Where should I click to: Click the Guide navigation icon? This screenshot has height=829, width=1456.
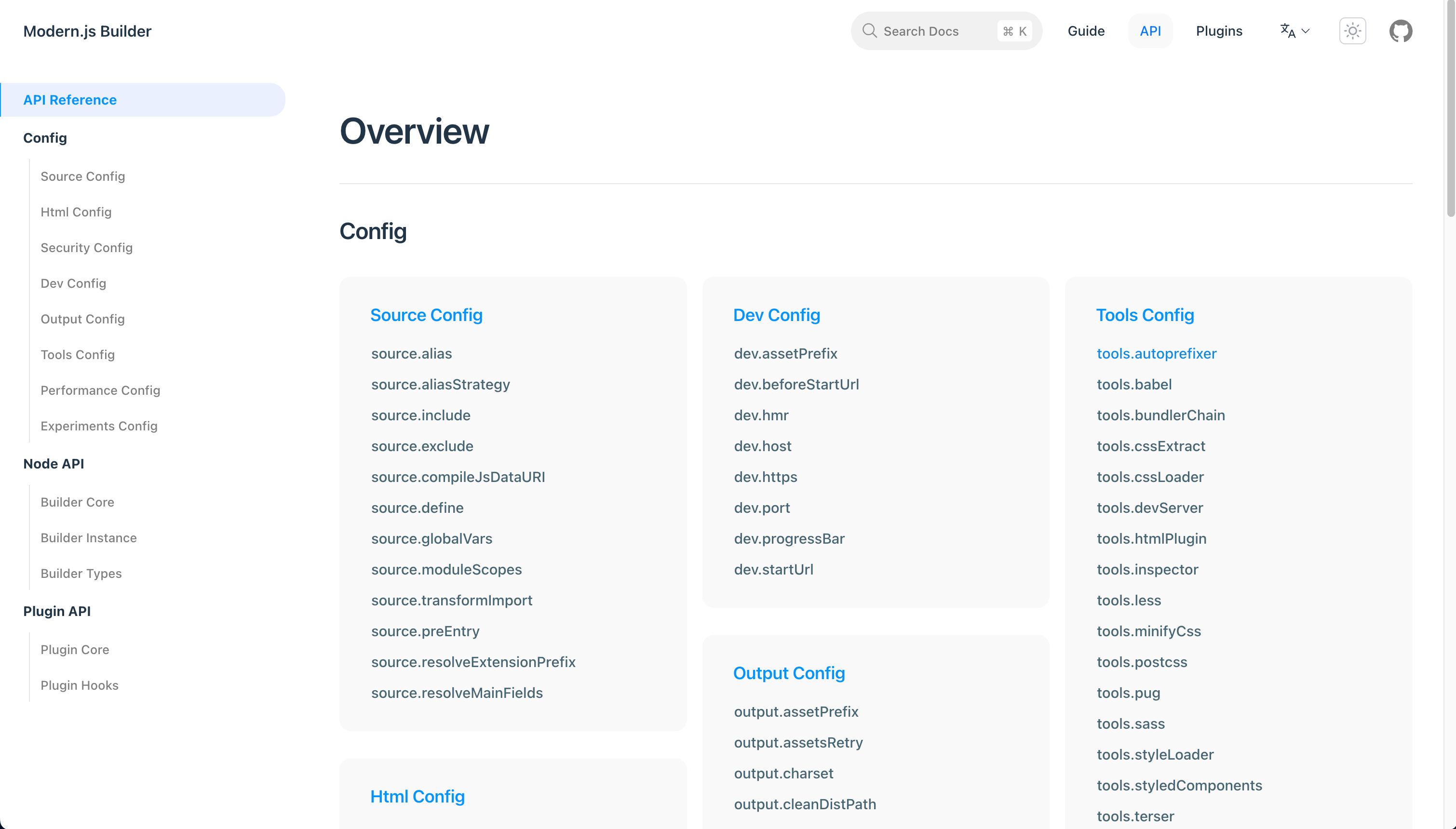(1086, 31)
